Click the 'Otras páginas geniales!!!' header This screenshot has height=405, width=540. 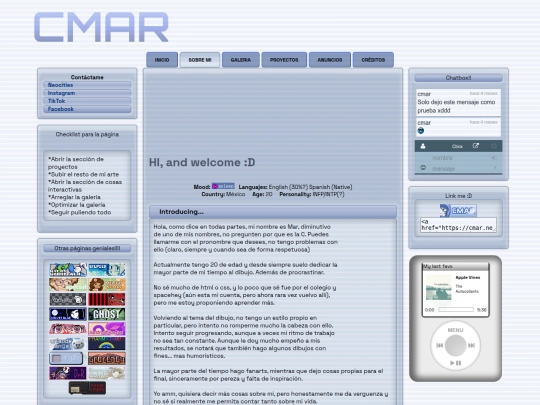tap(87, 248)
